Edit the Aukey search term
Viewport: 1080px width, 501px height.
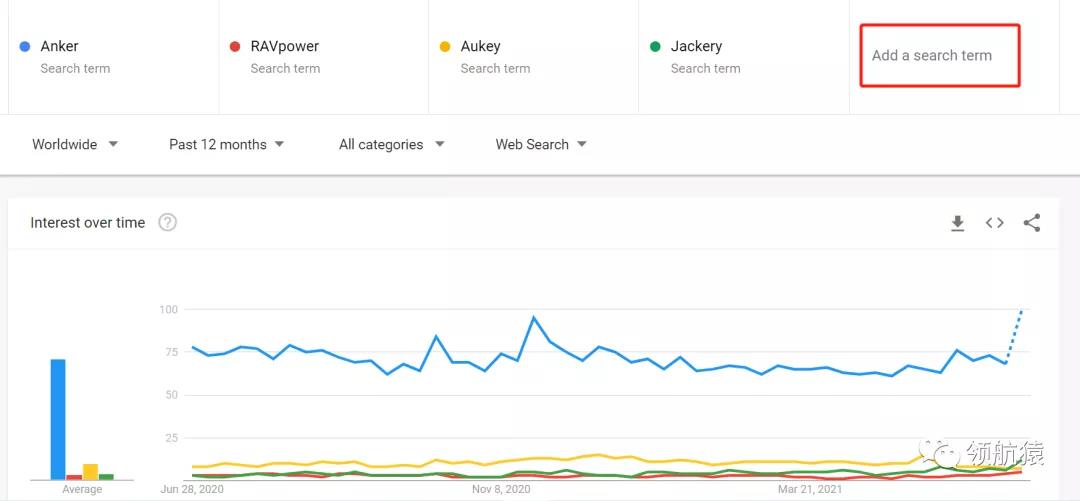click(x=481, y=47)
